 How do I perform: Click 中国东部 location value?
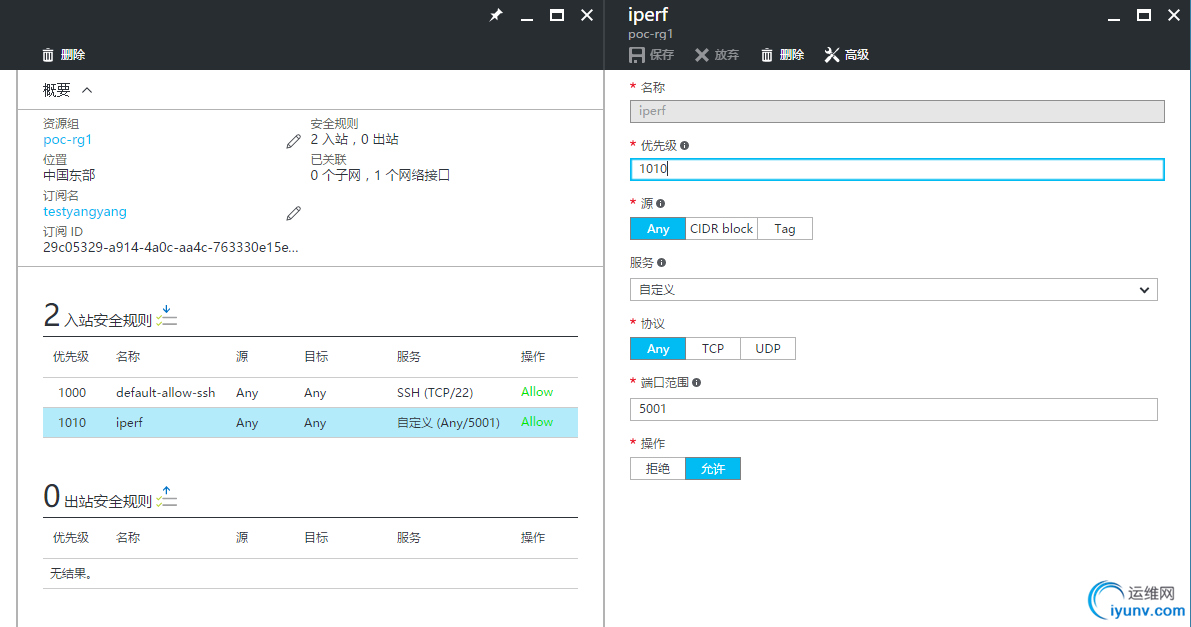pos(69,176)
